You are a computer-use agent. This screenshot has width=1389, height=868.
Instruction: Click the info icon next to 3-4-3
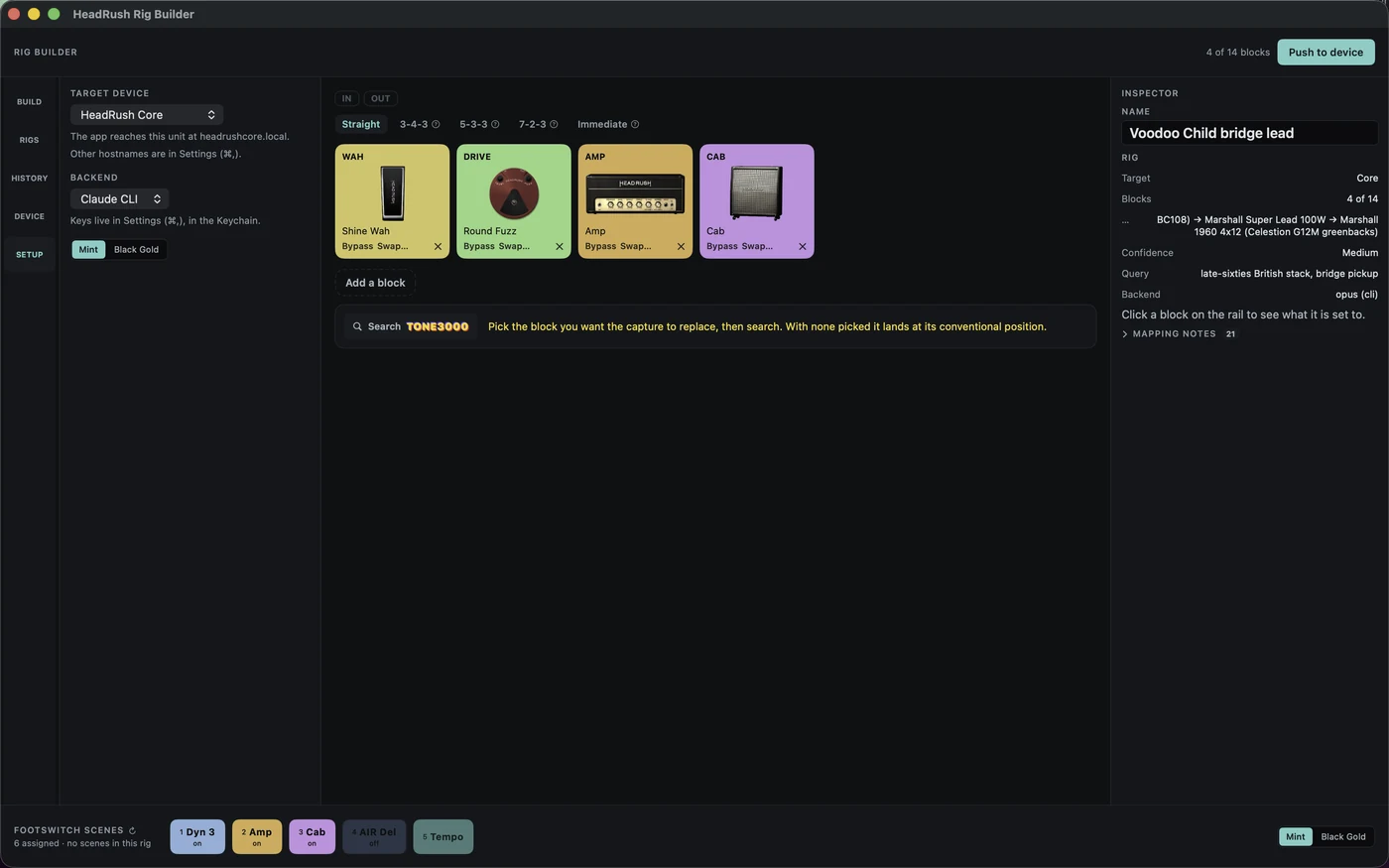point(436,124)
